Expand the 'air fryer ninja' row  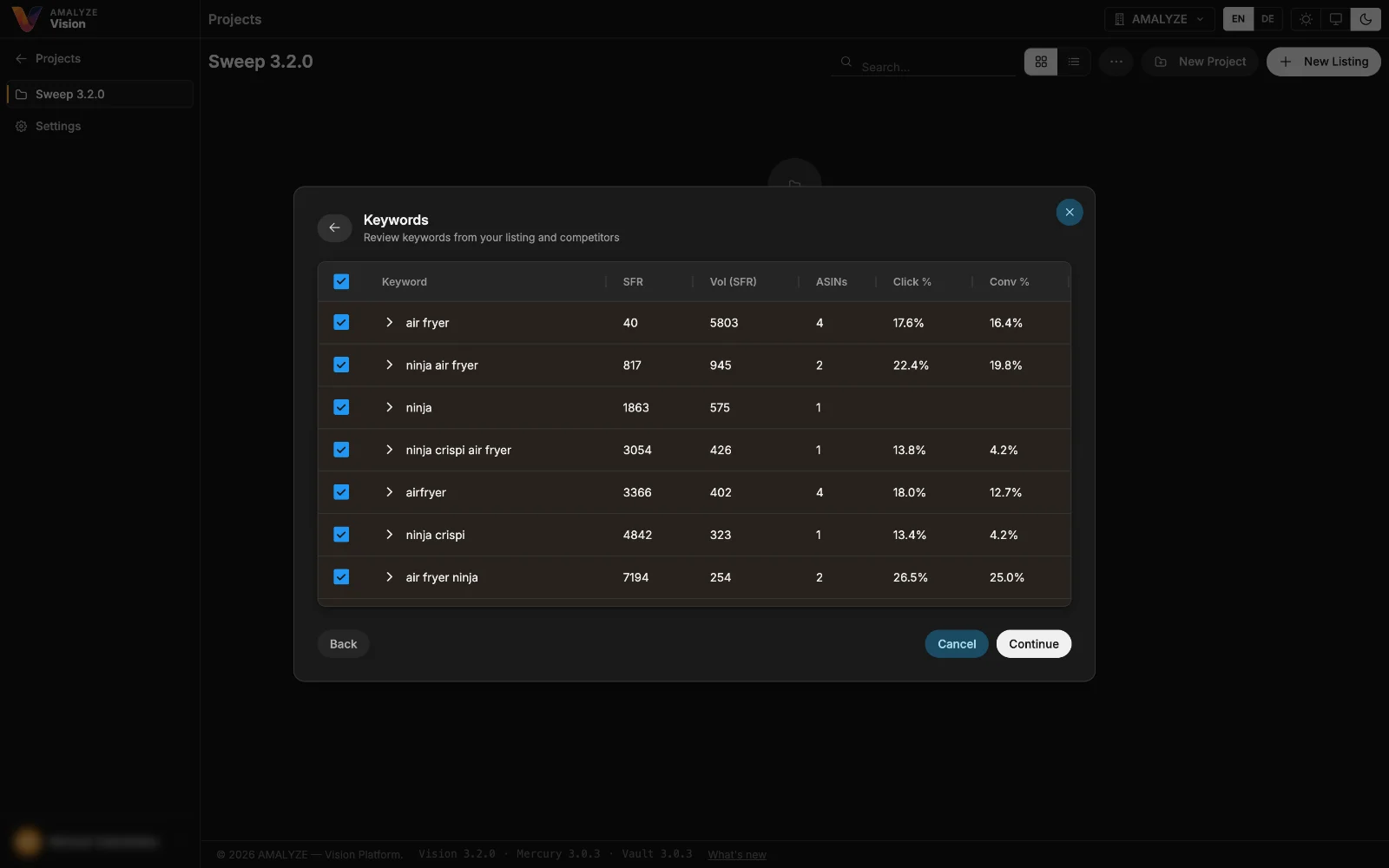tap(389, 577)
